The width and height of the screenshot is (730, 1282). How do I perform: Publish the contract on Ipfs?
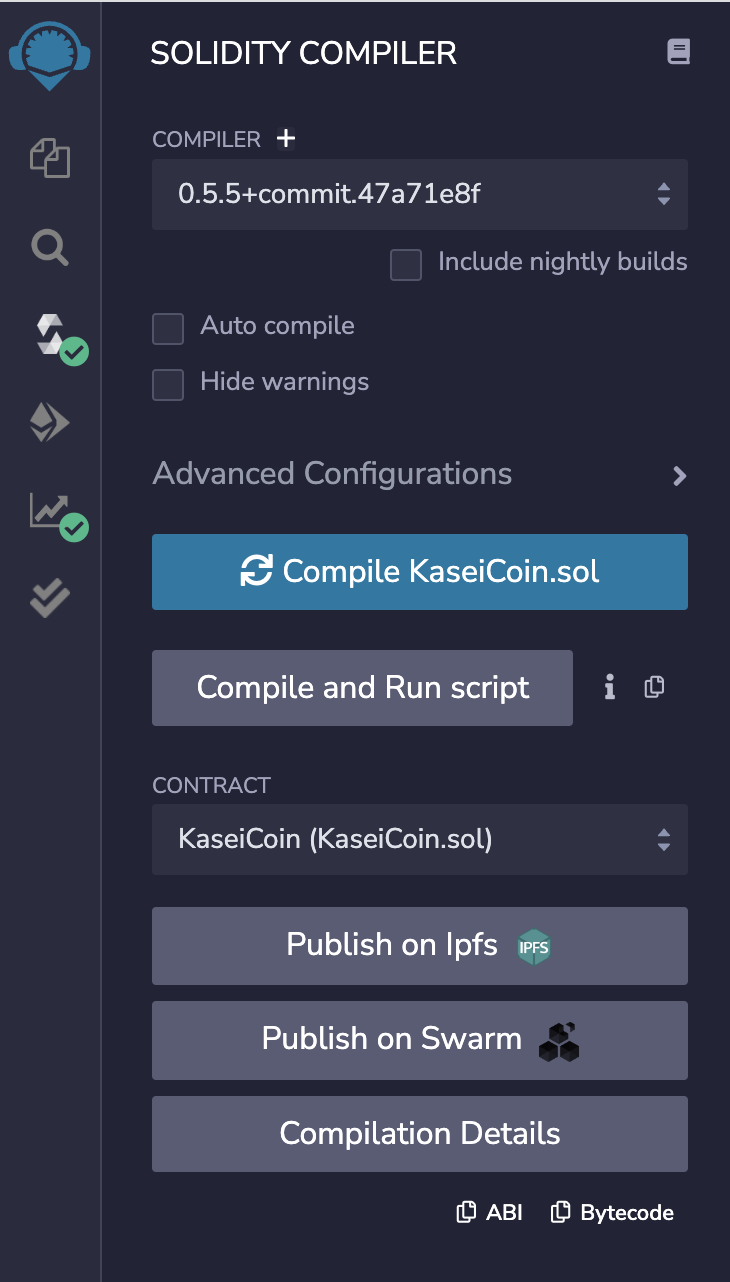(x=419, y=945)
